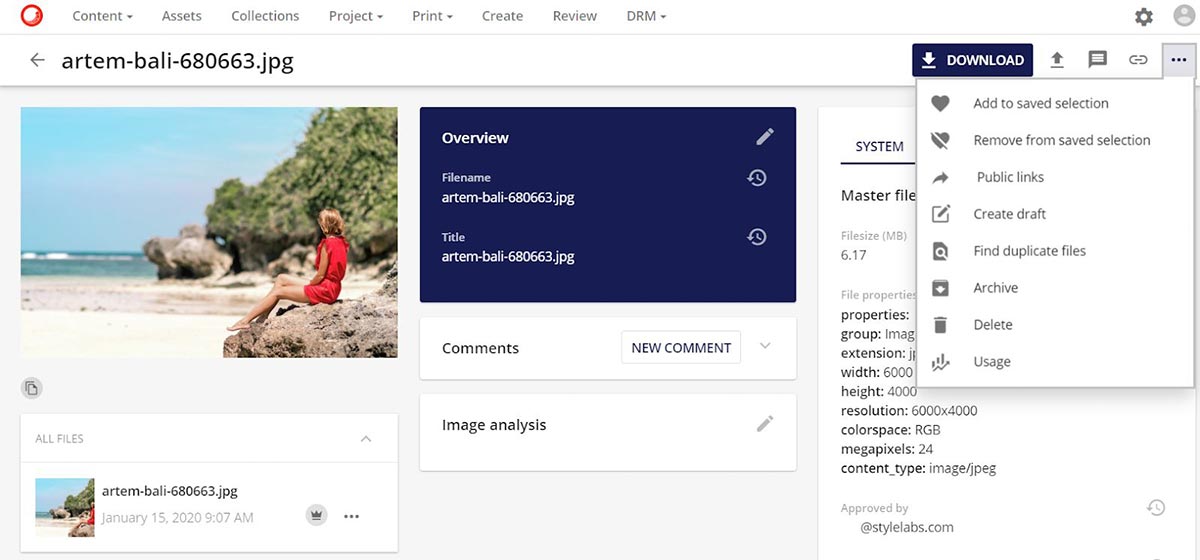Click the Filesize value 6.17
This screenshot has width=1200, height=560.
(x=854, y=255)
